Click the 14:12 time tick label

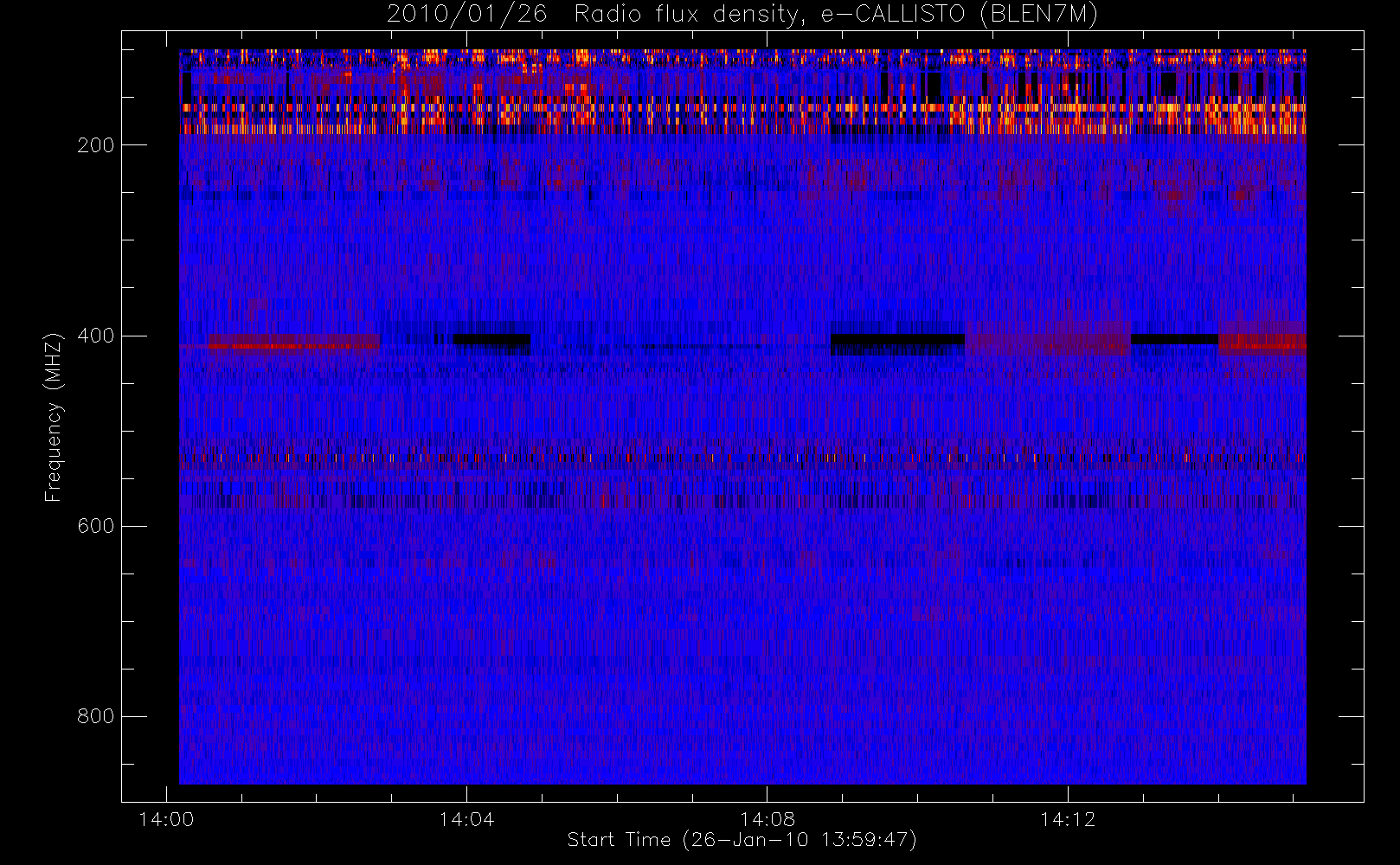coord(1068,819)
